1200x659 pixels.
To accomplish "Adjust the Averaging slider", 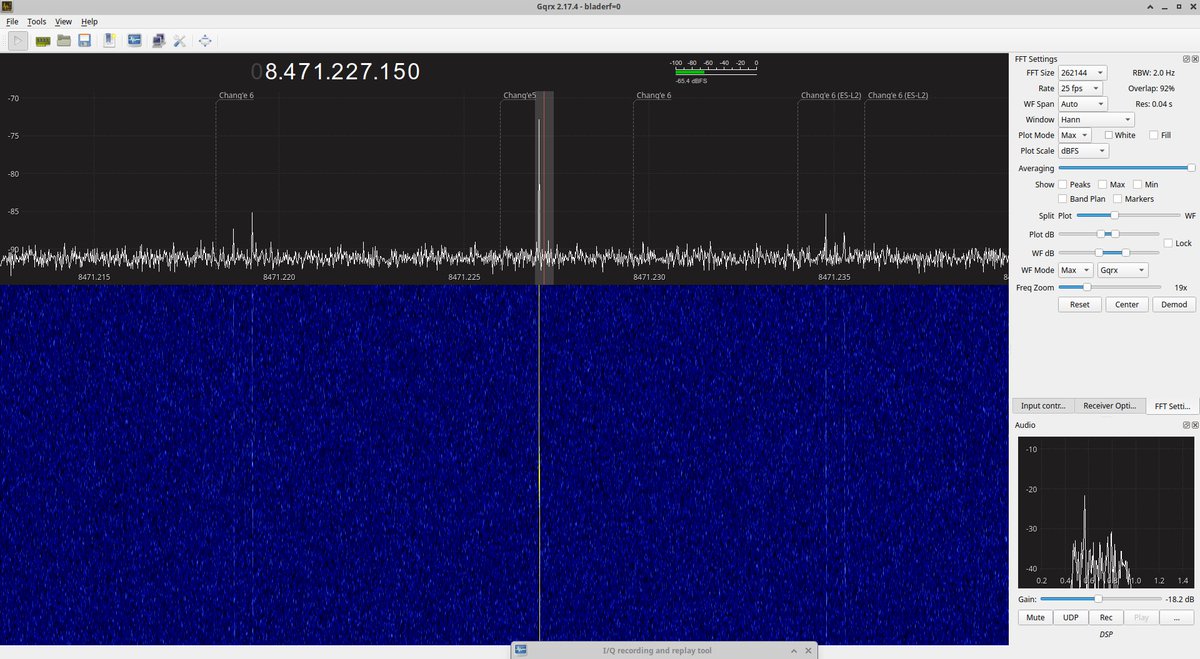I will click(1127, 168).
